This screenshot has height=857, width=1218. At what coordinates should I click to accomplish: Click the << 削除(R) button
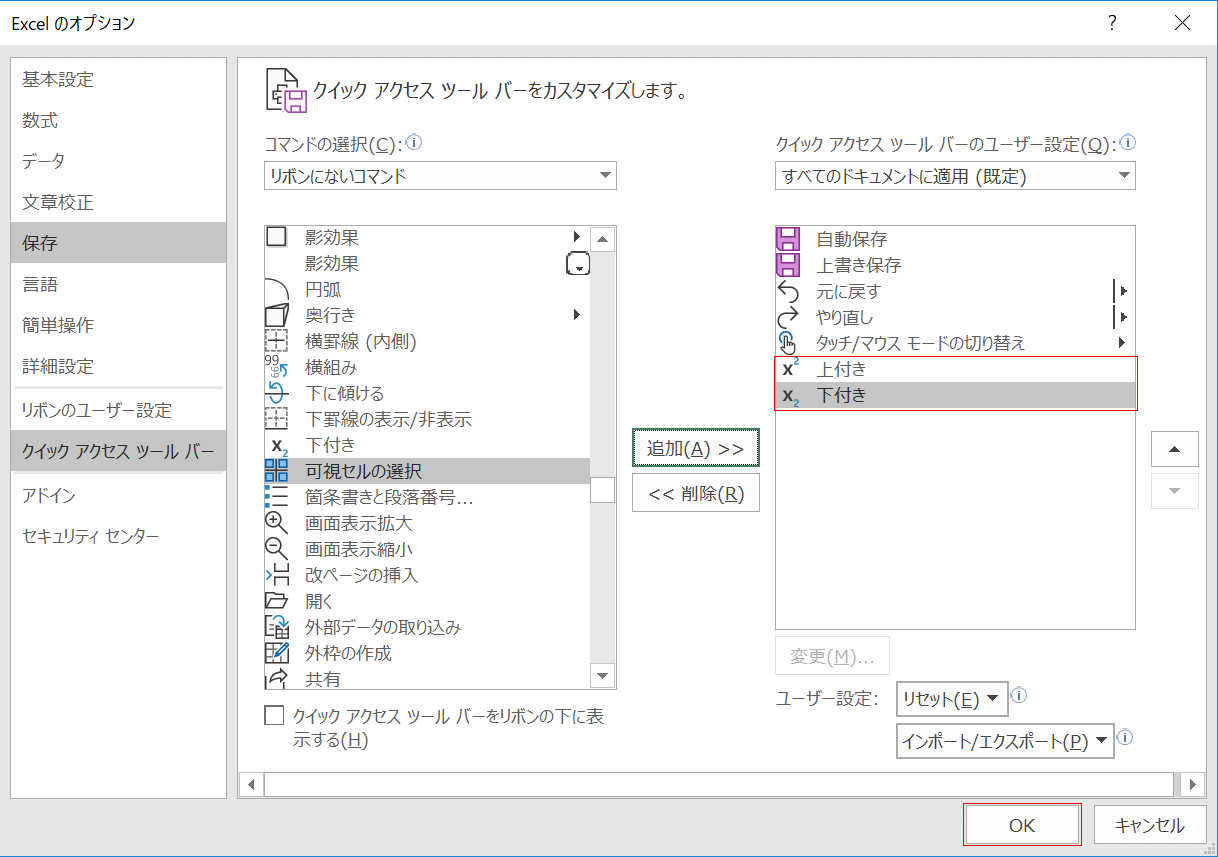(696, 493)
